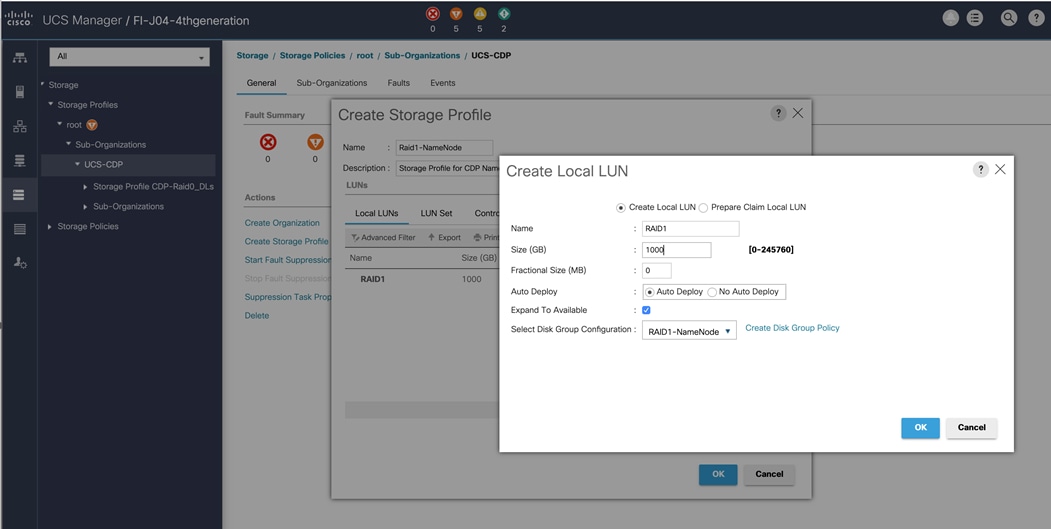Click the Create Organization action link
Image resolution: width=1051 pixels, height=529 pixels.
tap(282, 223)
